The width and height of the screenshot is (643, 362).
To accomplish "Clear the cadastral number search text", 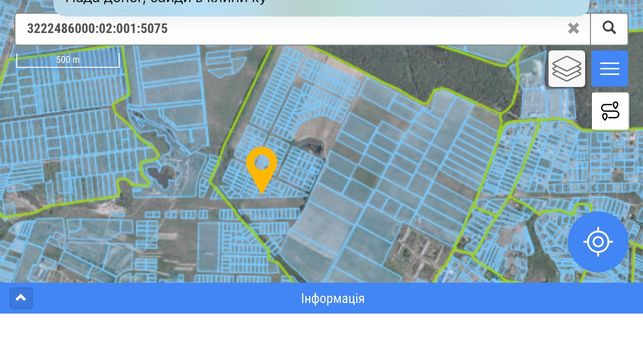I will (x=573, y=28).
